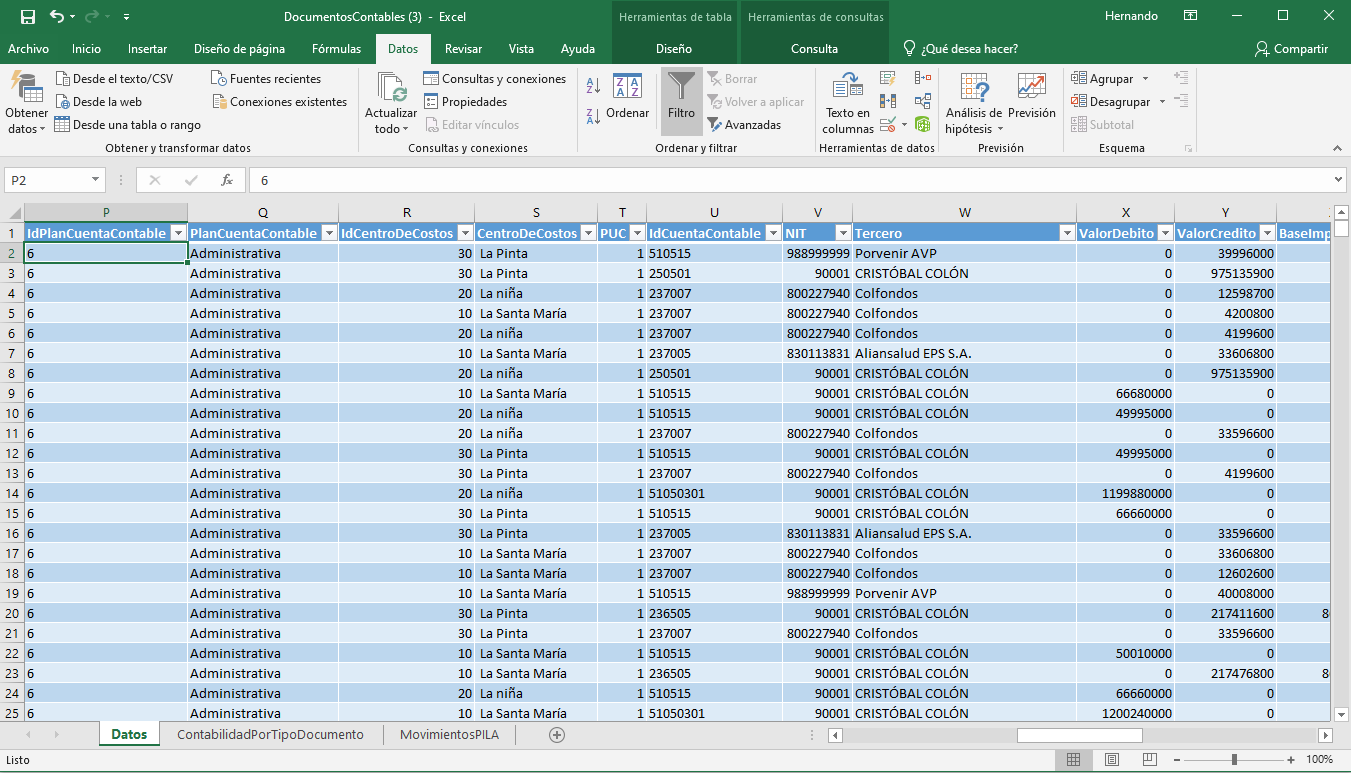Open the Obtener datos menu

pos(26,103)
